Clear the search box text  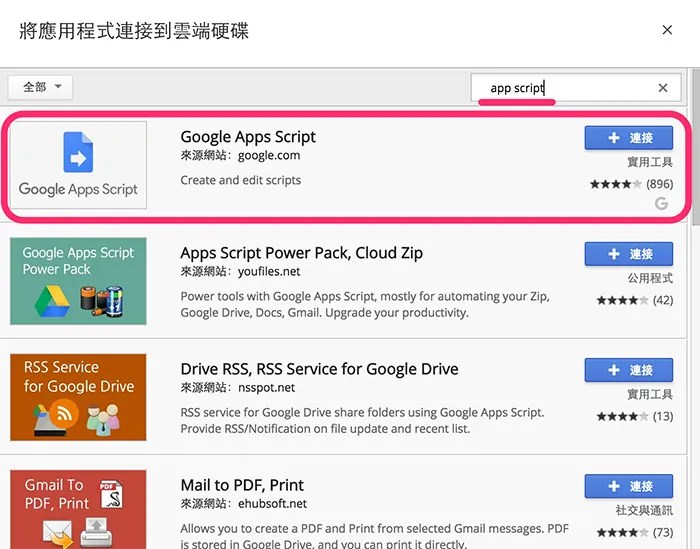pyautogui.click(x=663, y=88)
